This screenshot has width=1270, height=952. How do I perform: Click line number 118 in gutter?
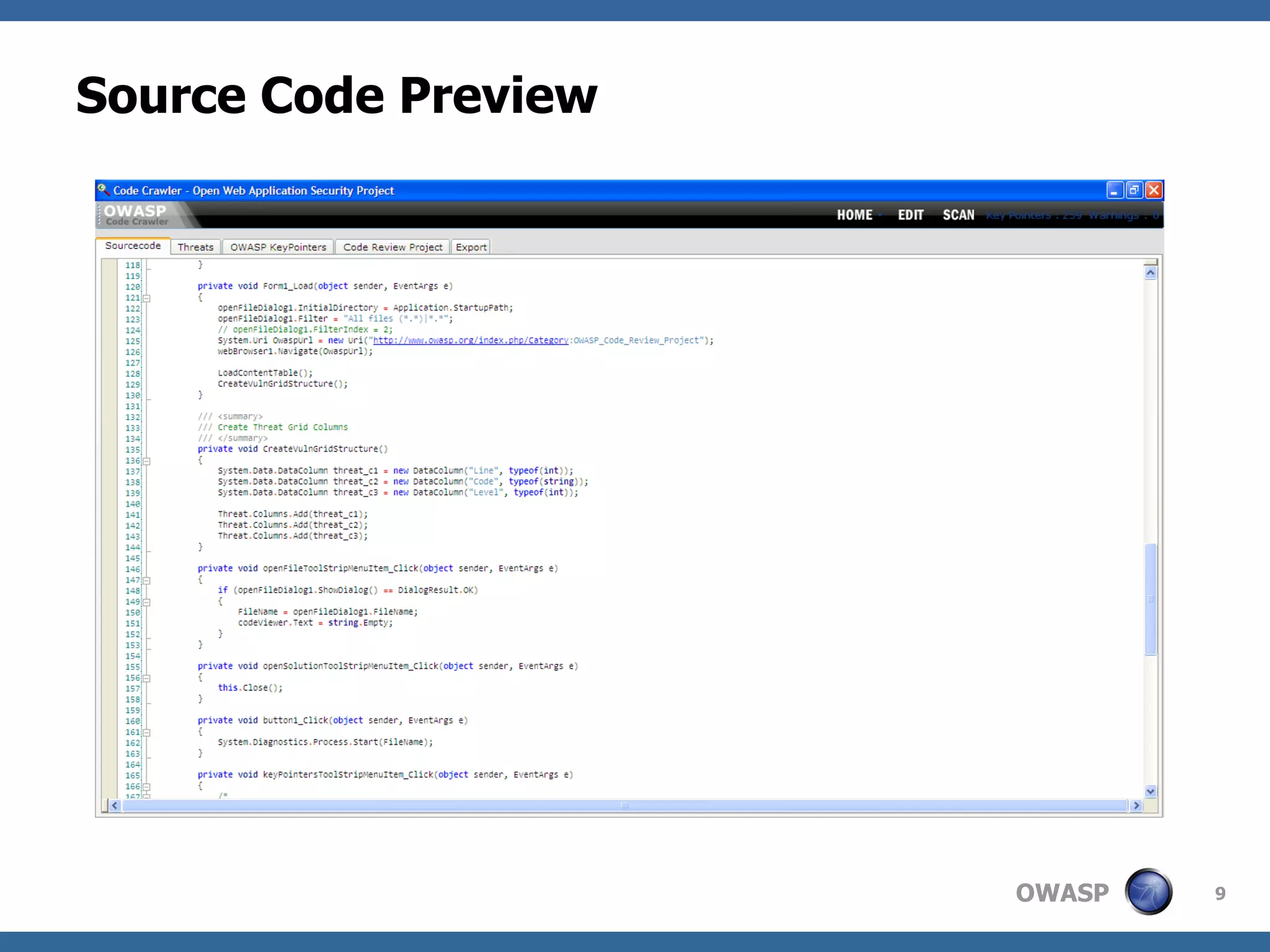[x=133, y=265]
